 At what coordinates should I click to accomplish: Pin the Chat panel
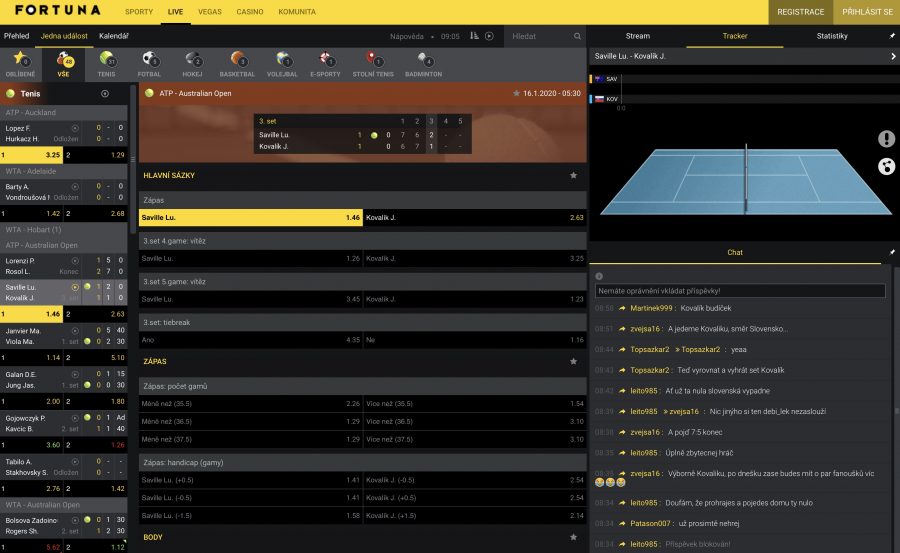pyautogui.click(x=891, y=252)
